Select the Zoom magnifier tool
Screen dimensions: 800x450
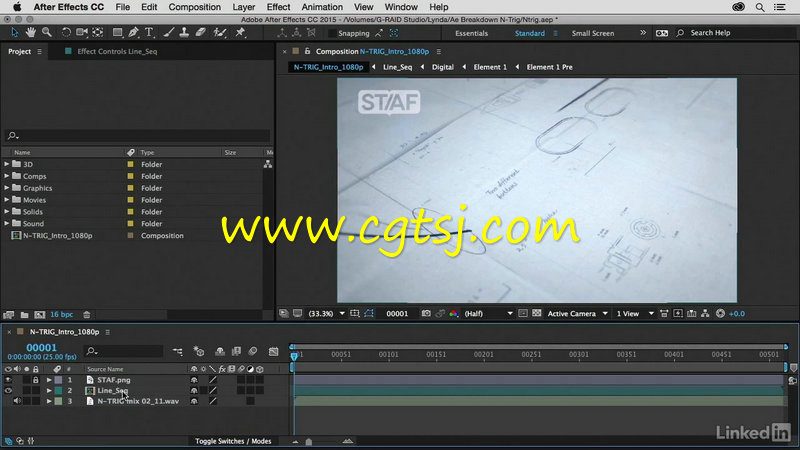(x=47, y=33)
